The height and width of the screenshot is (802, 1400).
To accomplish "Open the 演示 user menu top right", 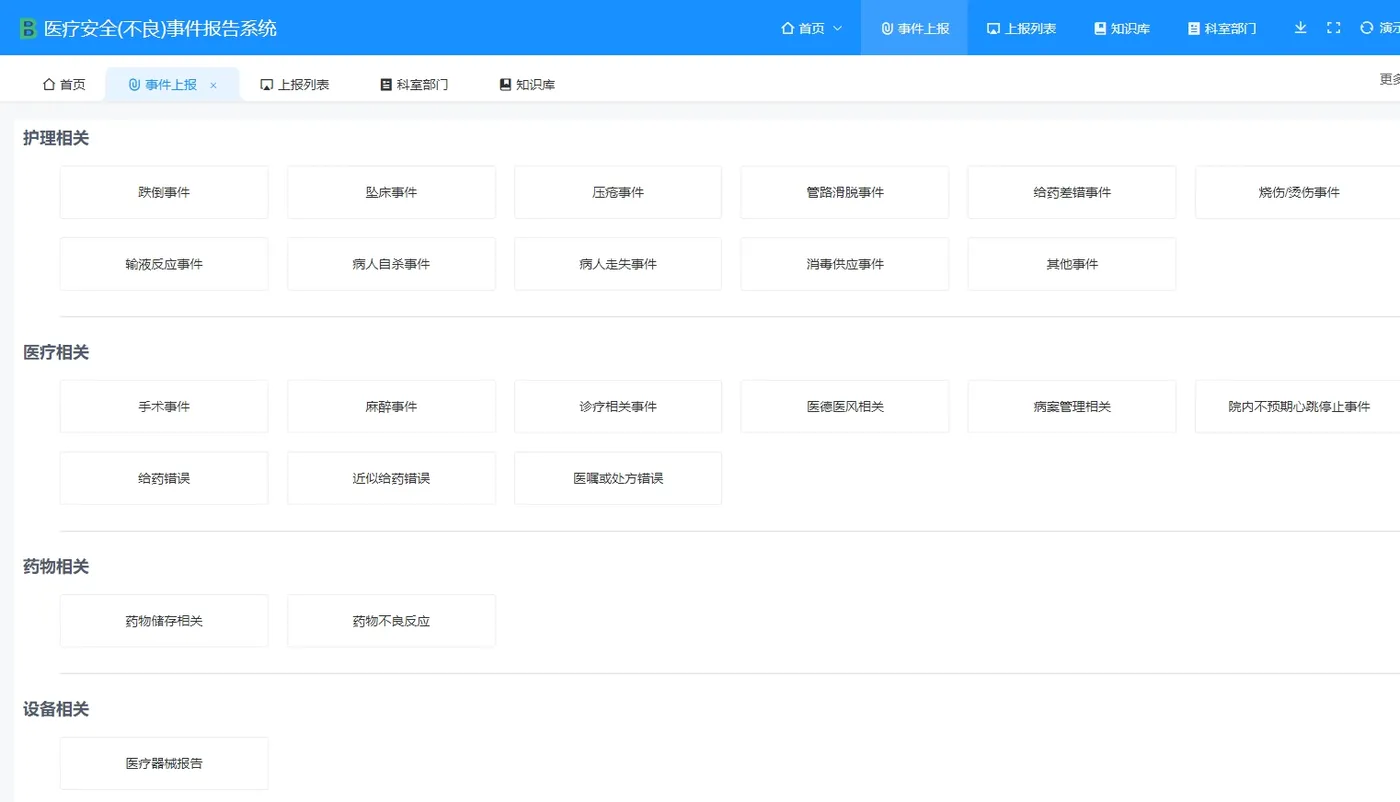I will click(1390, 28).
